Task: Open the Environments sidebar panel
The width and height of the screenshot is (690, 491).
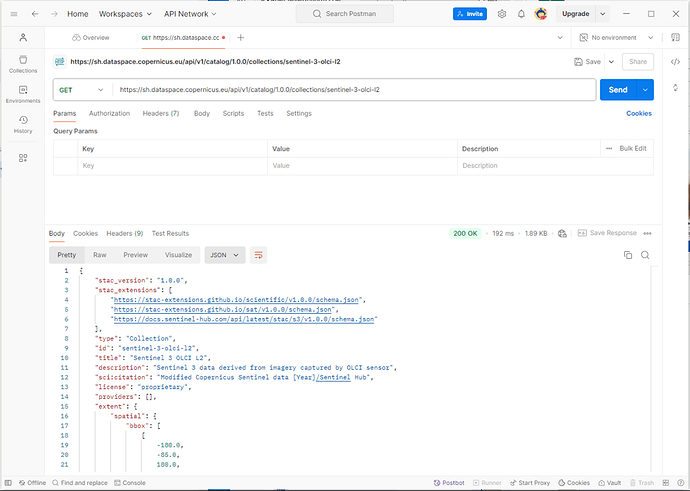Action: pos(23,95)
